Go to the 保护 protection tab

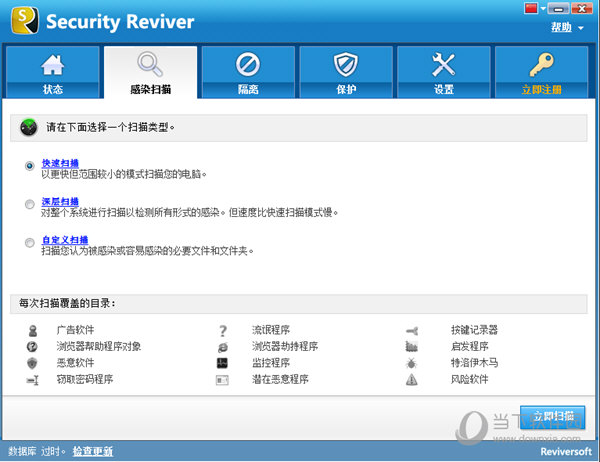tap(346, 72)
